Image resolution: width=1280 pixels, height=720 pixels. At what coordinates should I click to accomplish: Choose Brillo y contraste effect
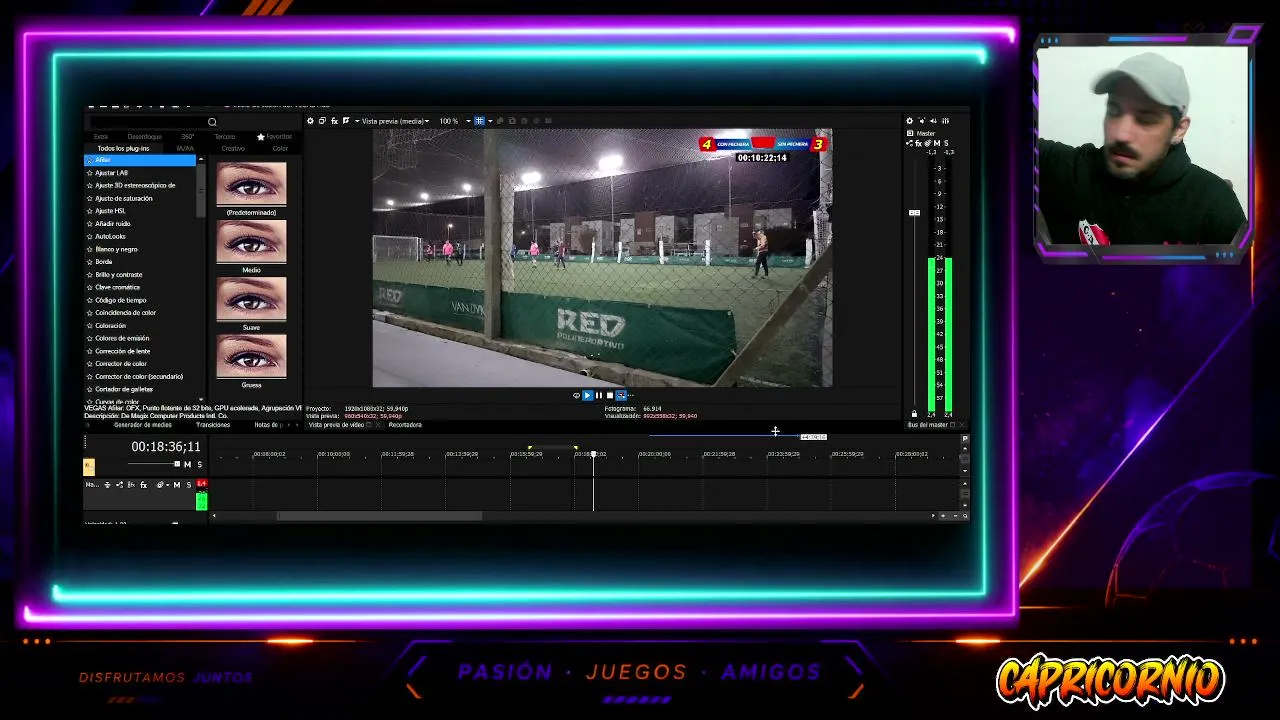click(x=119, y=274)
